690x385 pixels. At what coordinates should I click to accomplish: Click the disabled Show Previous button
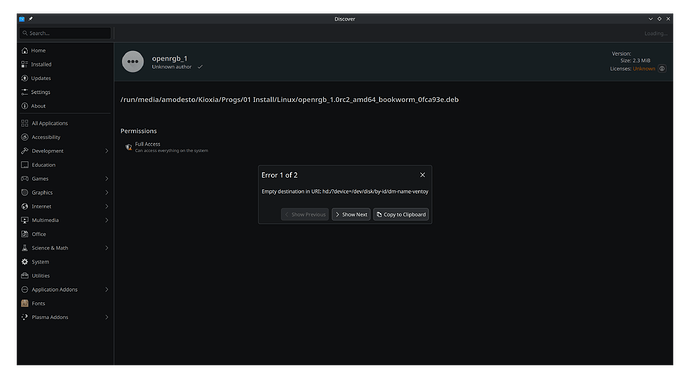point(305,214)
